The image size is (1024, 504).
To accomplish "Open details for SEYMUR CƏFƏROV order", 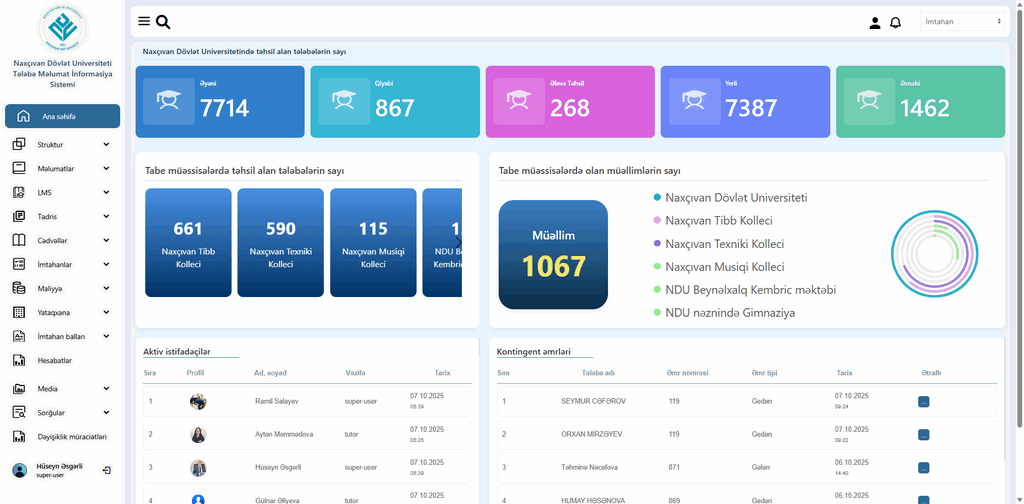I will tap(923, 401).
